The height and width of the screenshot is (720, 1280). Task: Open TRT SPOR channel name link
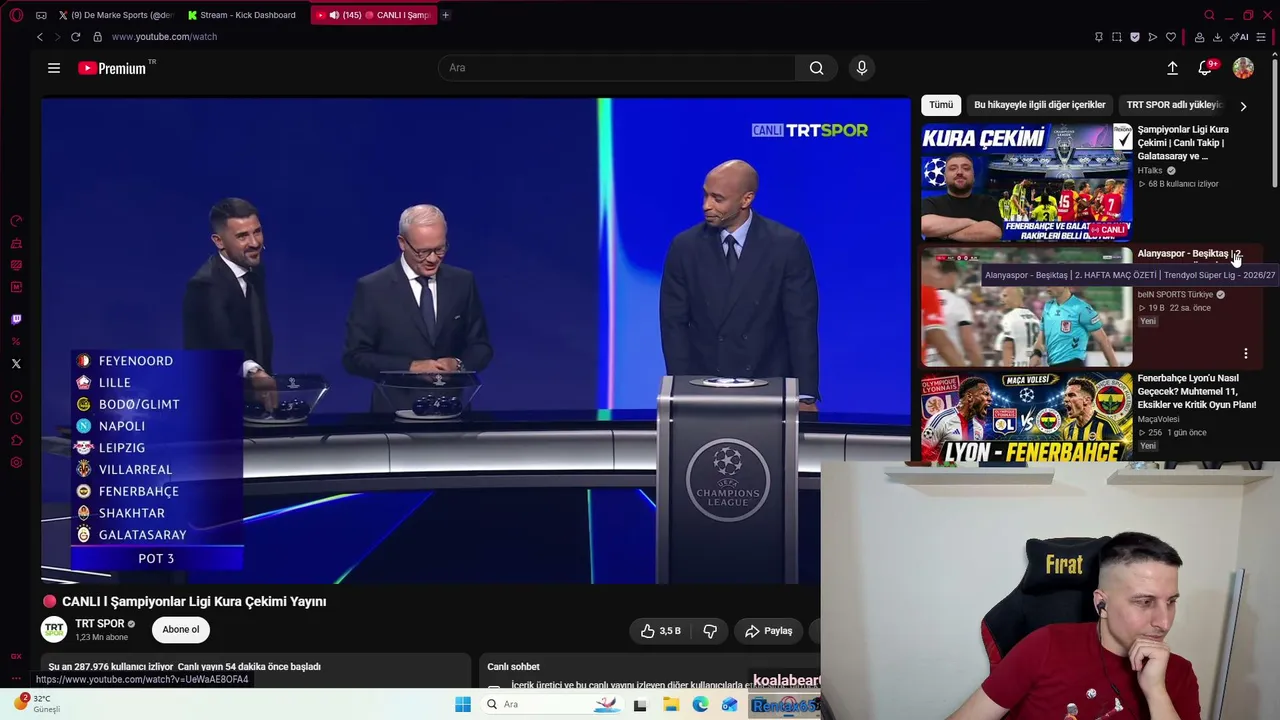click(100, 624)
